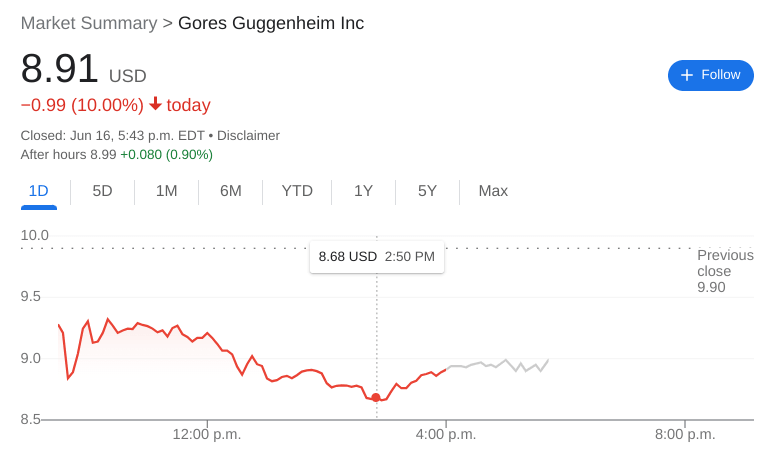
Task: Switch to the 1M tab
Action: click(x=166, y=191)
